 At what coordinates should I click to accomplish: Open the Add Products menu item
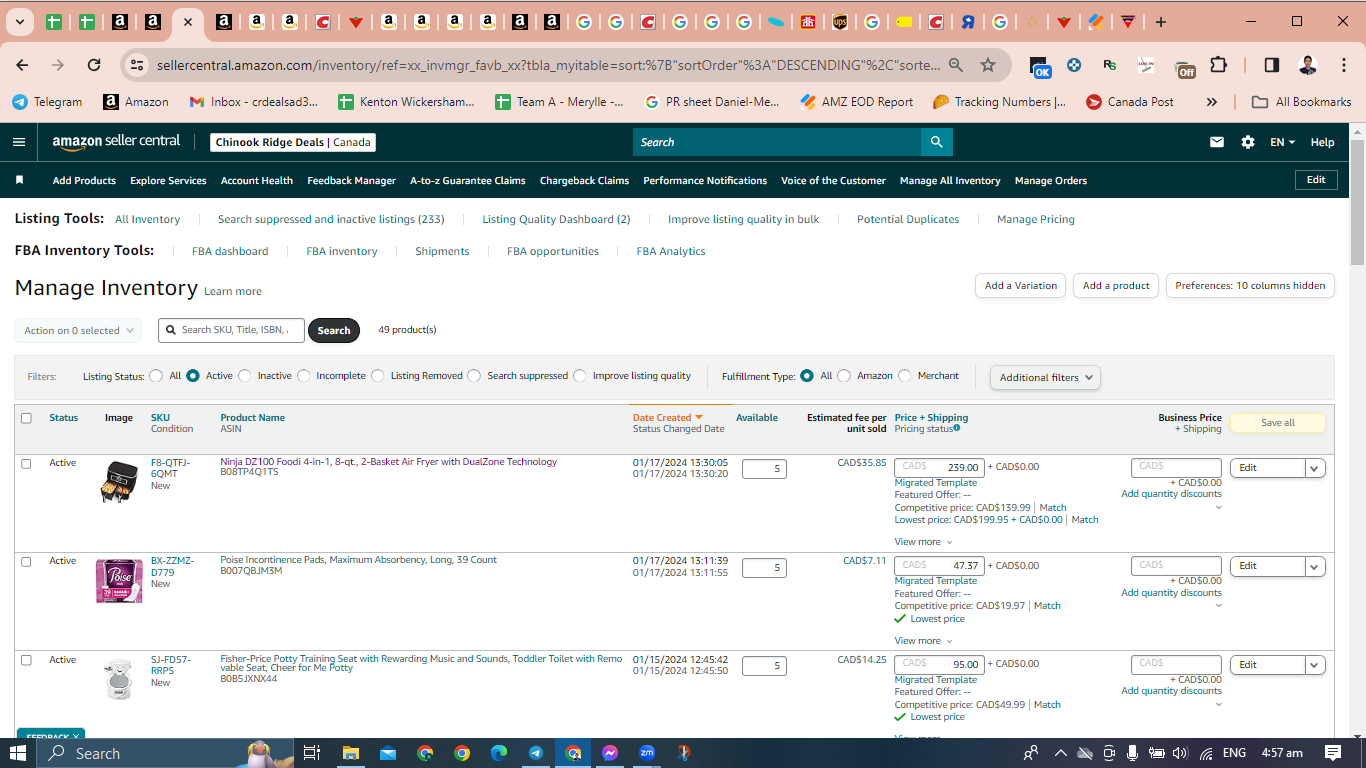[x=84, y=180]
